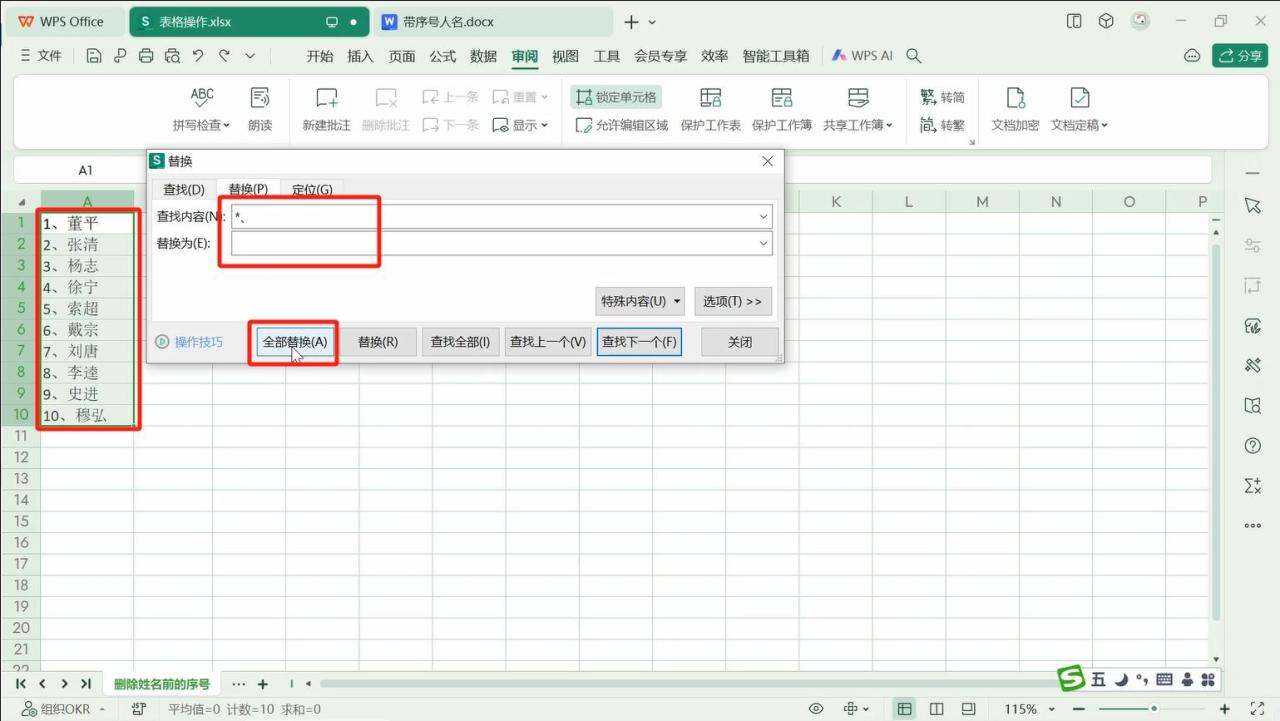The image size is (1280, 721).
Task: Click the Print icon in quick toolbar
Action: point(146,56)
